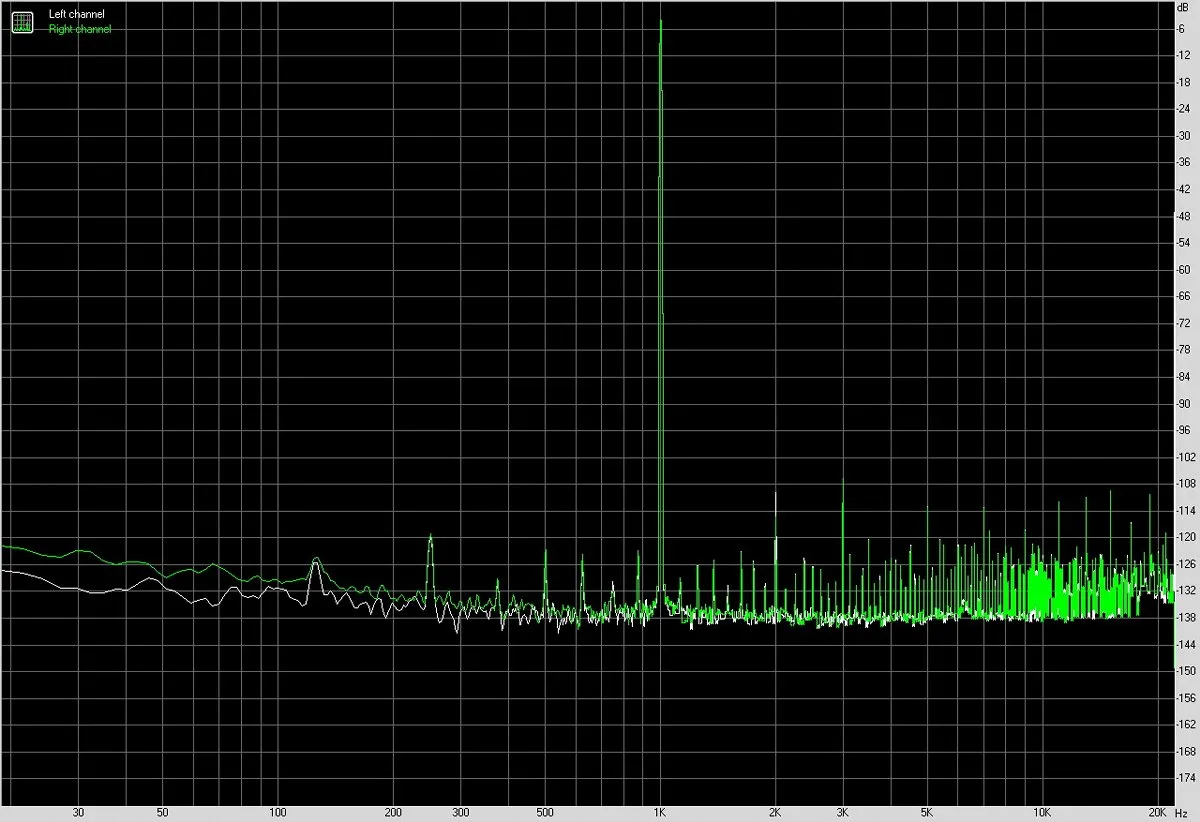Select the 'Right channel' legend label
The height and width of the screenshot is (822, 1200).
[80, 29]
